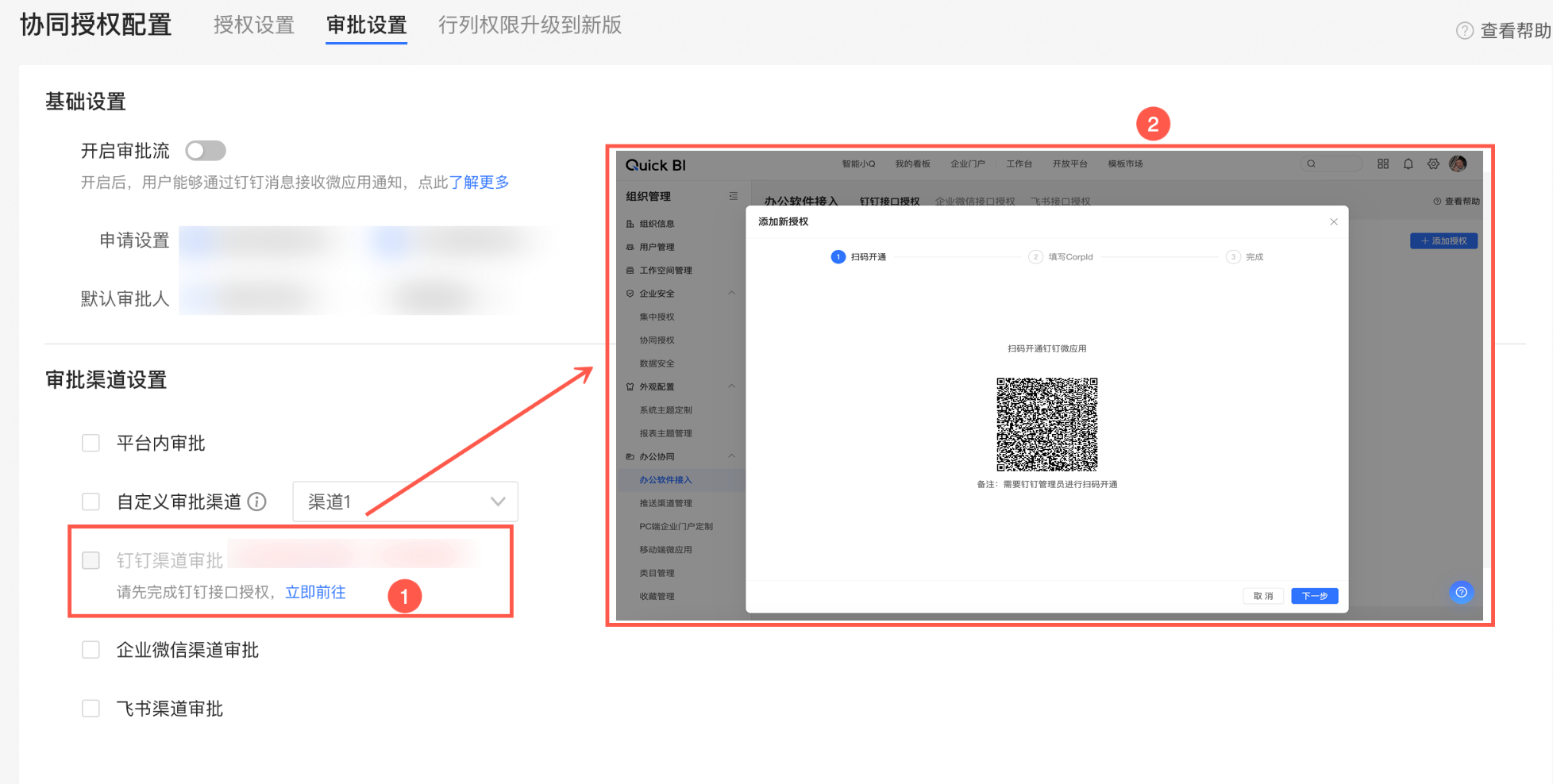This screenshot has width=1553, height=784.
Task: Close the 添加新授权 dialog with the X
Action: coord(1334,222)
